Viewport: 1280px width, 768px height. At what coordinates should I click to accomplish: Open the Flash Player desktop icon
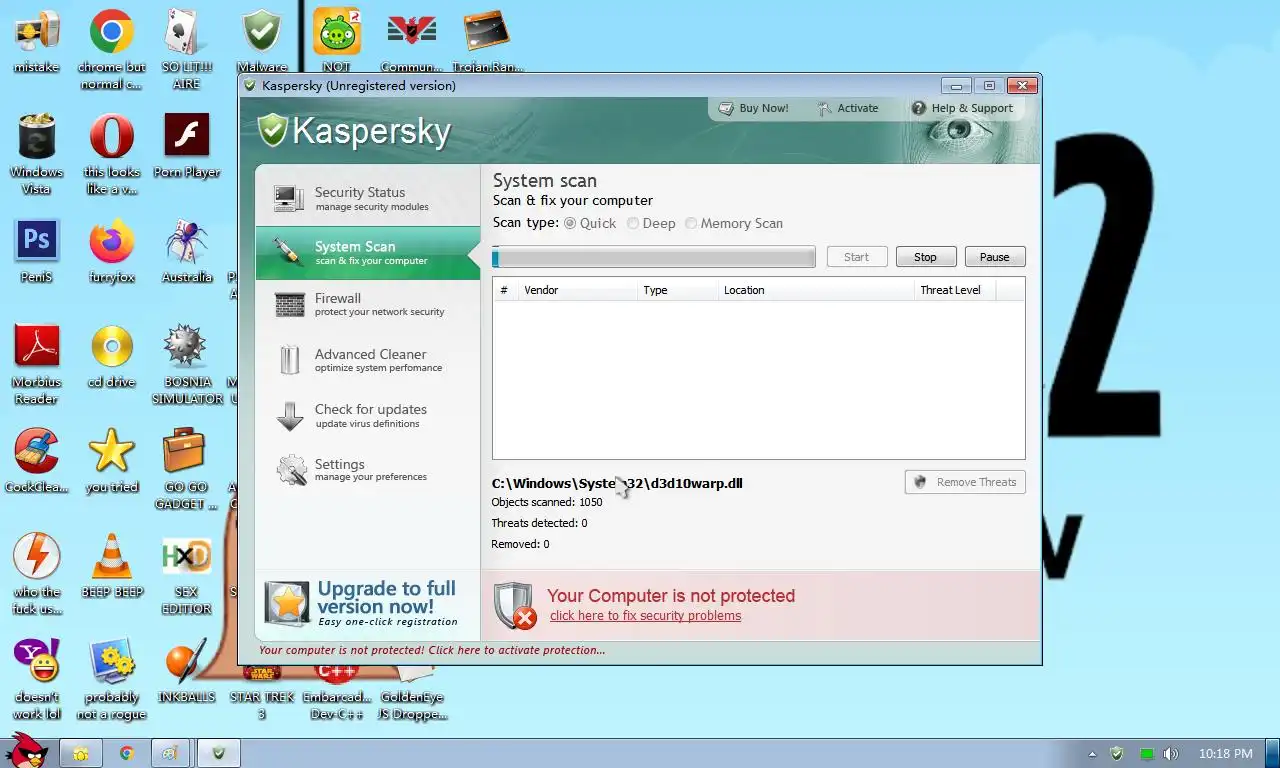[x=186, y=148]
